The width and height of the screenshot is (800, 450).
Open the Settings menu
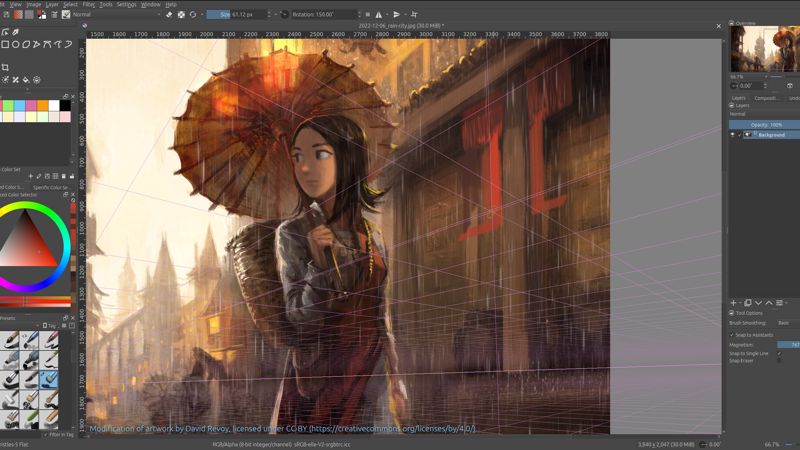(x=127, y=5)
